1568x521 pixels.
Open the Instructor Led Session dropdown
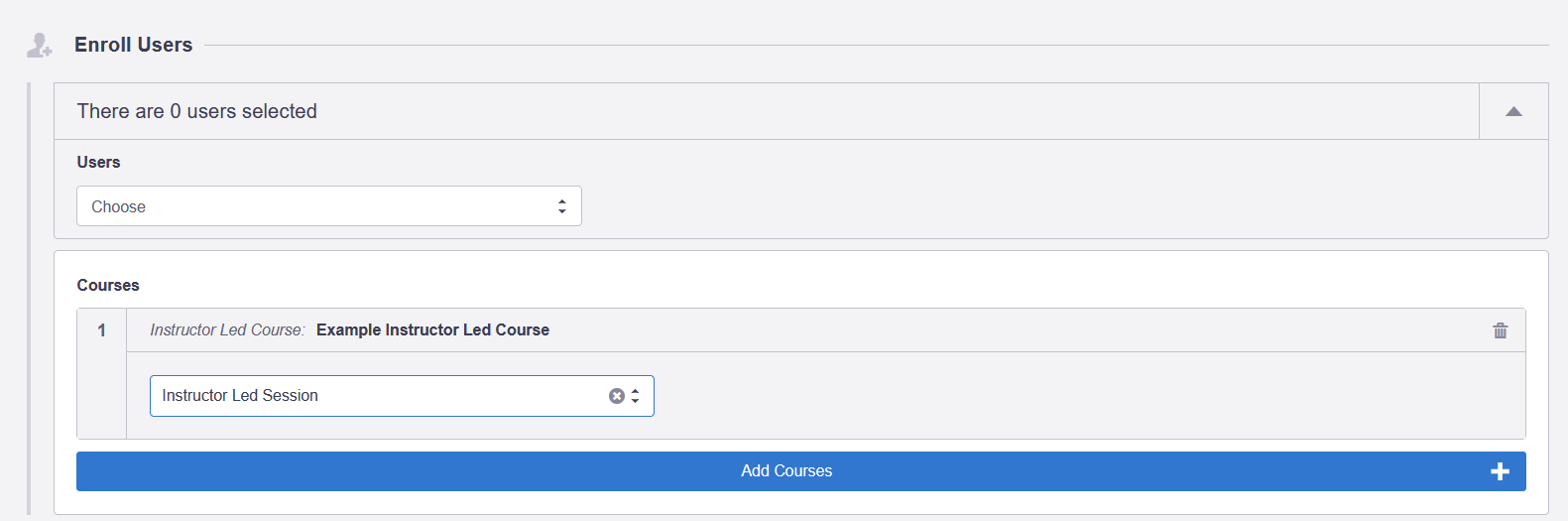coord(402,396)
